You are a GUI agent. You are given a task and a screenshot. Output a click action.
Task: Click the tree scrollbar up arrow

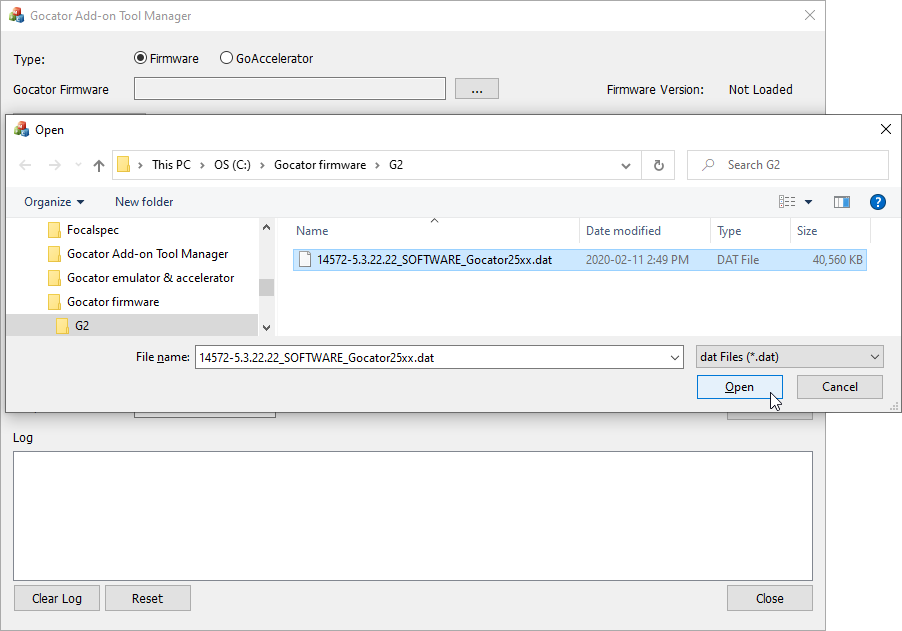point(266,227)
